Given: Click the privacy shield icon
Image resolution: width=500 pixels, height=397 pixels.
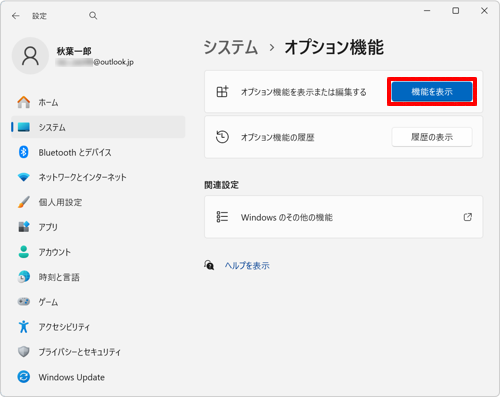Looking at the screenshot, I should tap(24, 352).
